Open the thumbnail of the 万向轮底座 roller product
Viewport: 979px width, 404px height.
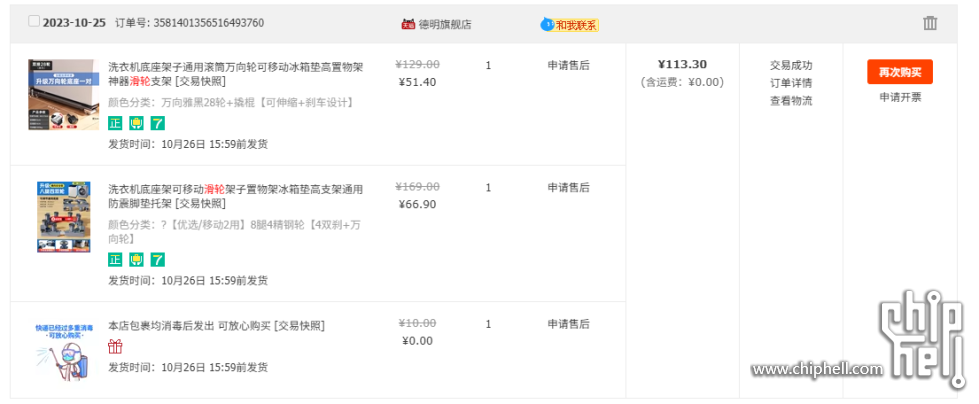pyautogui.click(x=64, y=94)
